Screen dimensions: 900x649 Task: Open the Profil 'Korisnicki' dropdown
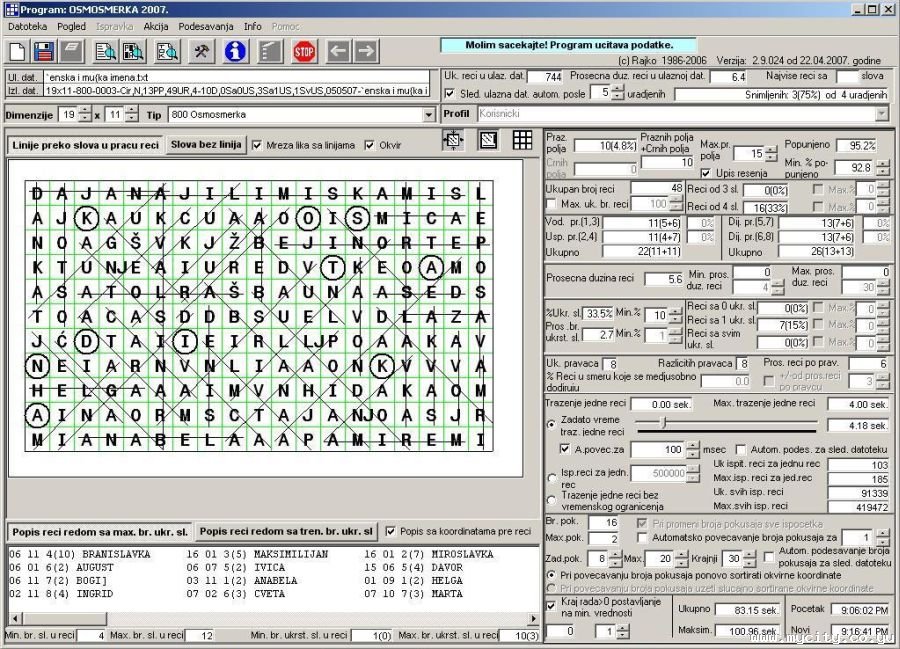[880, 114]
